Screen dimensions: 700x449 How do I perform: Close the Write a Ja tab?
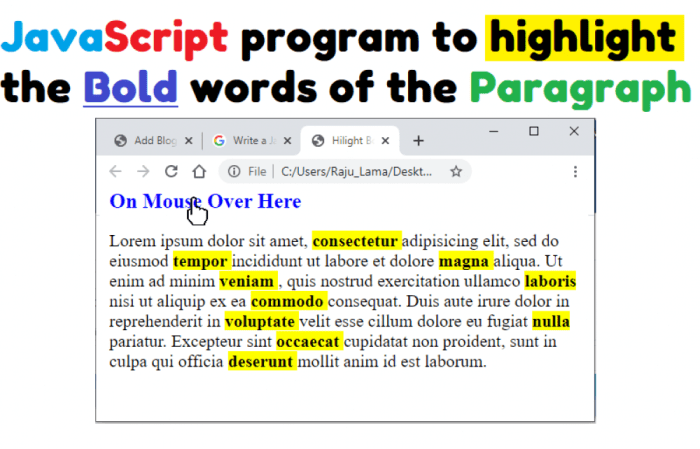point(288,141)
